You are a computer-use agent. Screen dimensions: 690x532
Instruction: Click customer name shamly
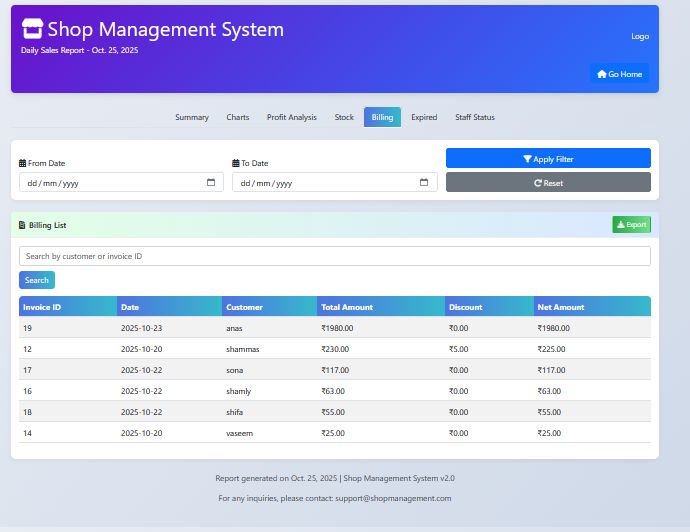tap(239, 391)
